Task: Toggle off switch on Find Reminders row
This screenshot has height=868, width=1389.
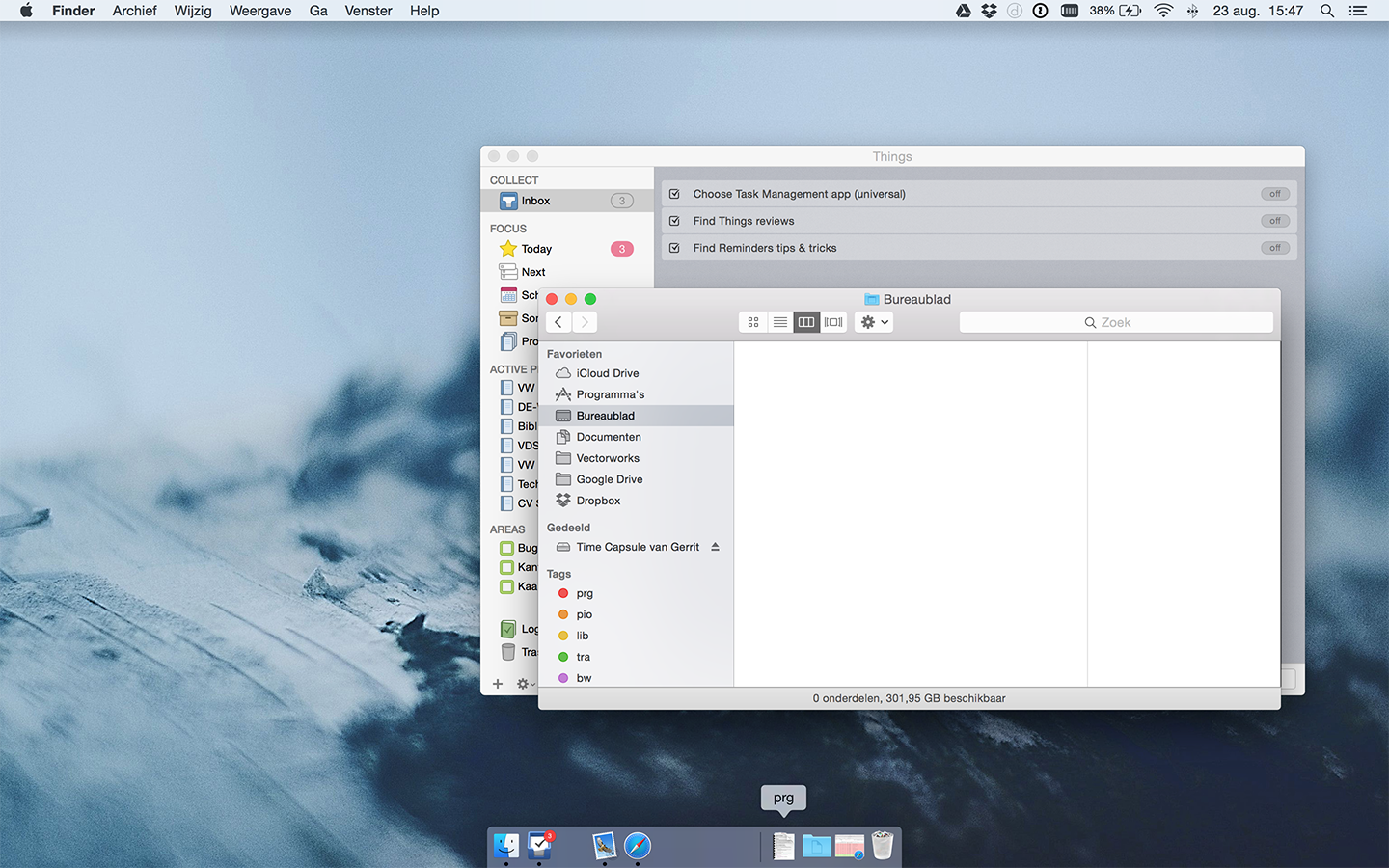Action: point(1275,248)
